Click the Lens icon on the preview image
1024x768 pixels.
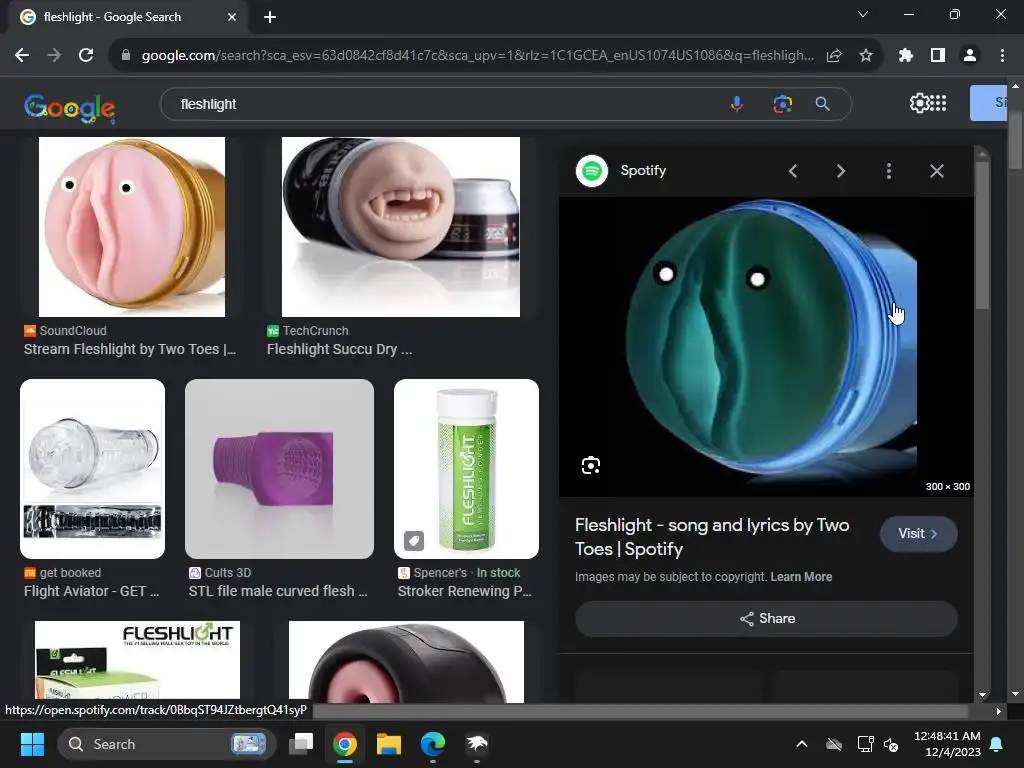(590, 465)
